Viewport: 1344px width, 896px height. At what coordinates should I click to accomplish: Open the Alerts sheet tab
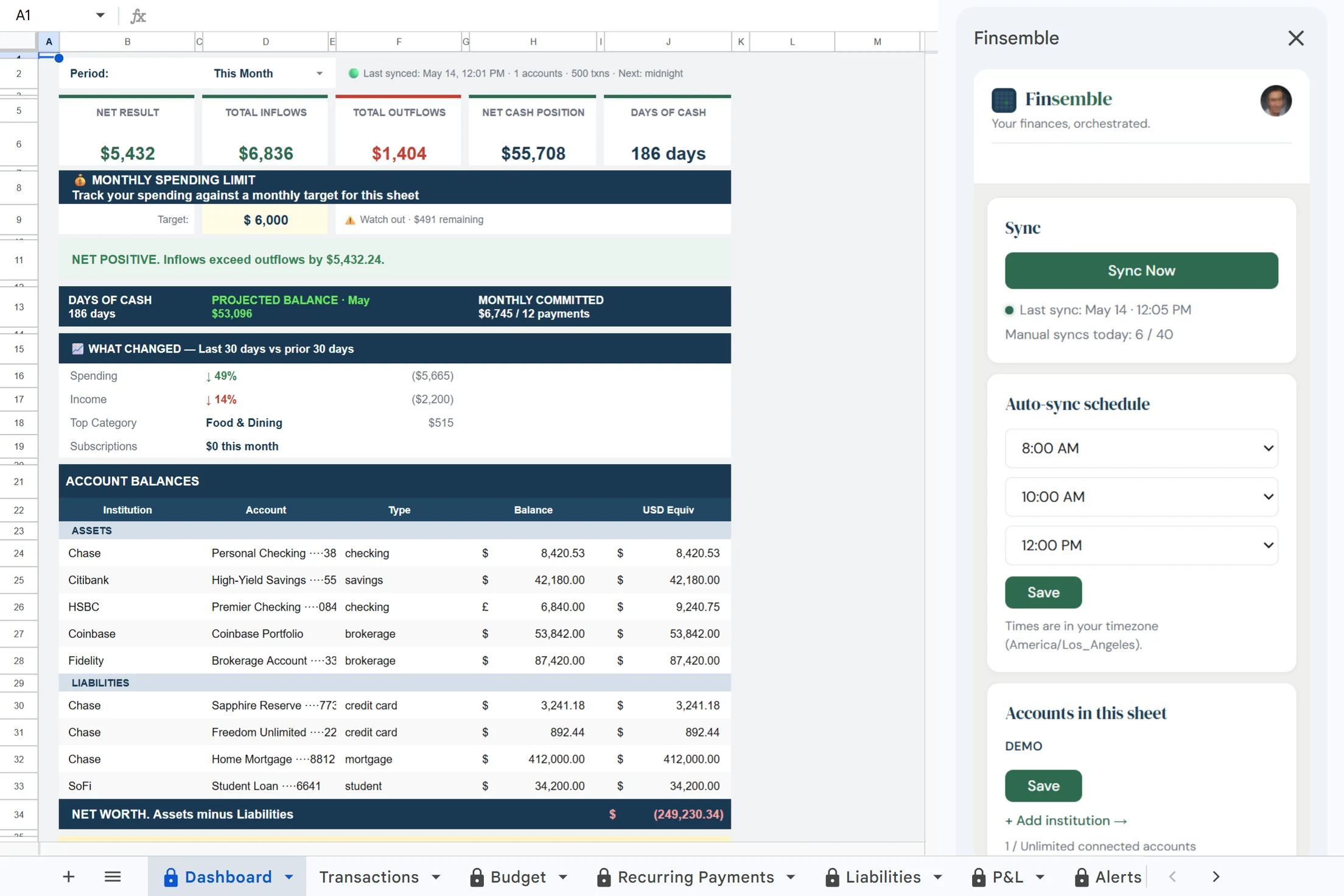tap(1118, 877)
